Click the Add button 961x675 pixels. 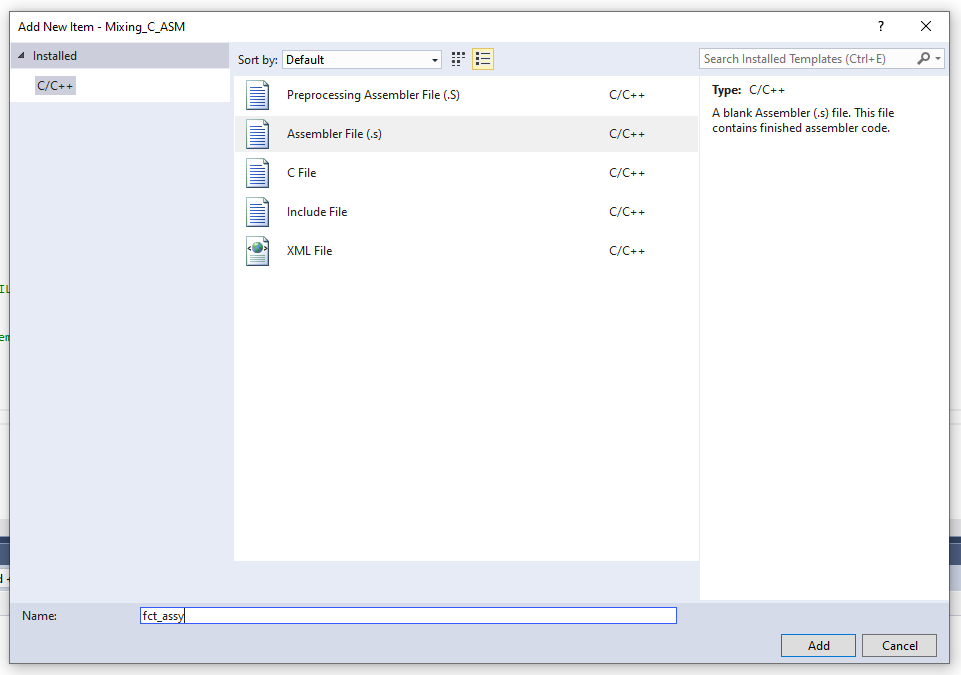(818, 646)
